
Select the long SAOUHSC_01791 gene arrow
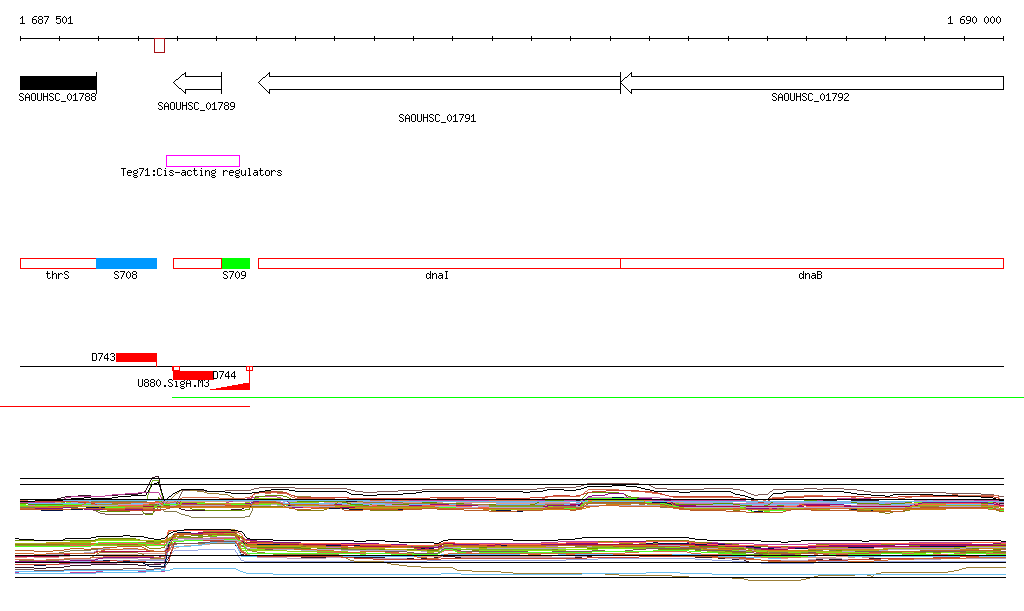point(439,83)
